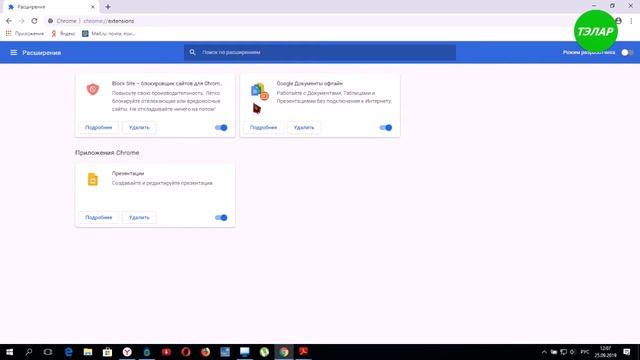Reload the extensions page
This screenshot has height=360, width=640.
click(x=34, y=21)
